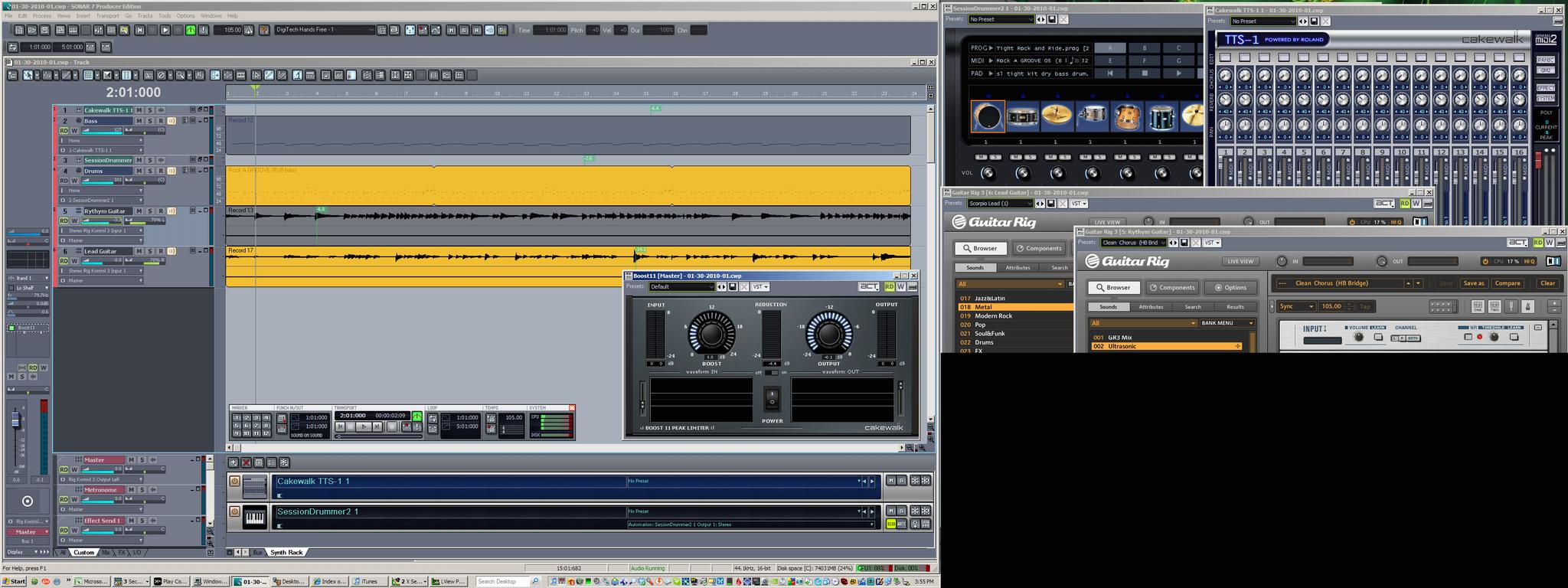The width and height of the screenshot is (1568, 588).
Task: Open the Insert menu
Action: 83,15
